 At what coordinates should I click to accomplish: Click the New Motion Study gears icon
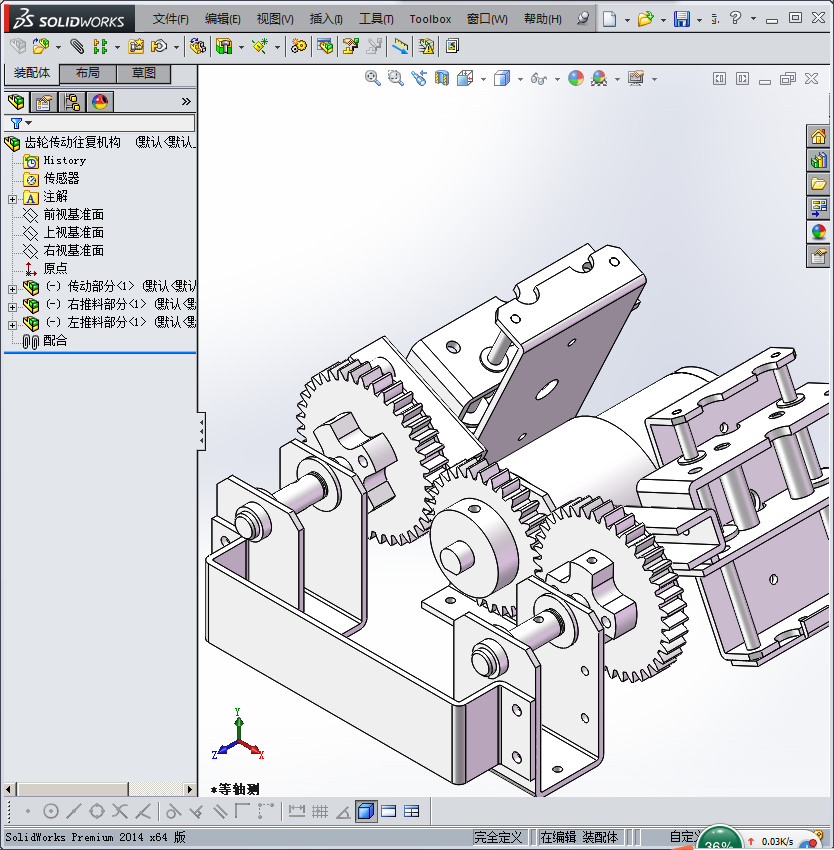[x=298, y=47]
